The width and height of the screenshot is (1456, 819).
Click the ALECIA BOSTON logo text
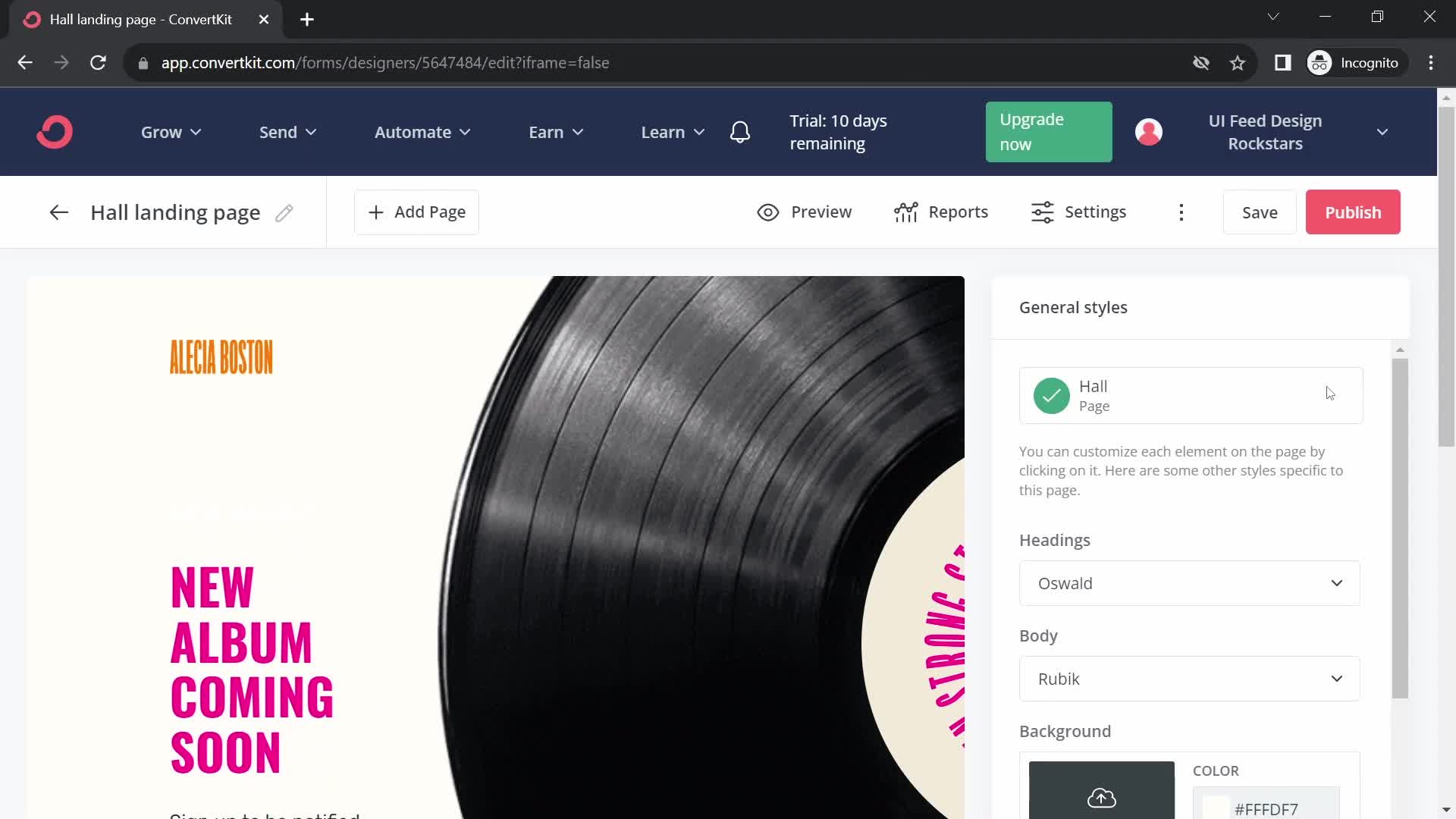click(221, 356)
